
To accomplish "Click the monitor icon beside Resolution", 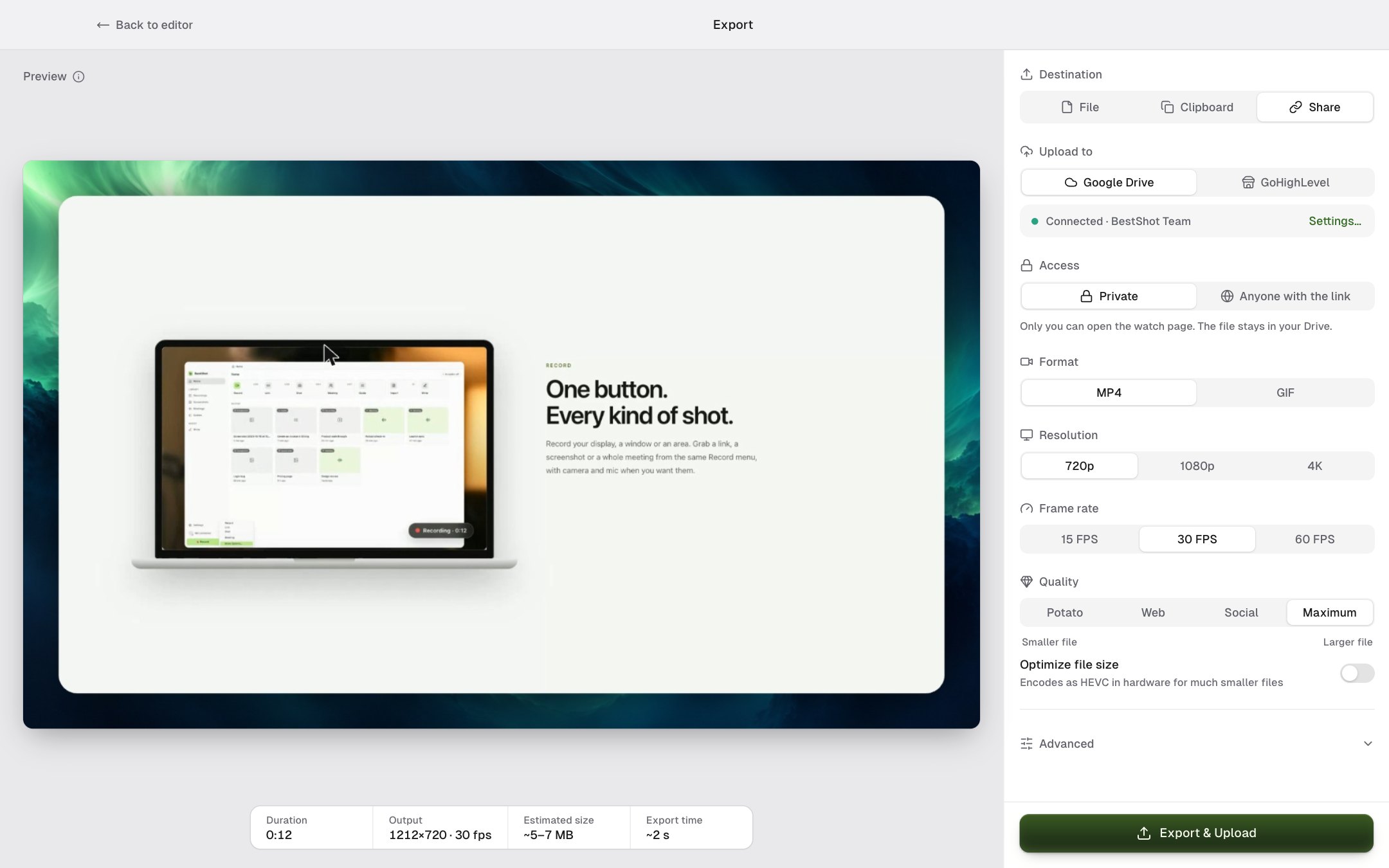I will (1026, 435).
